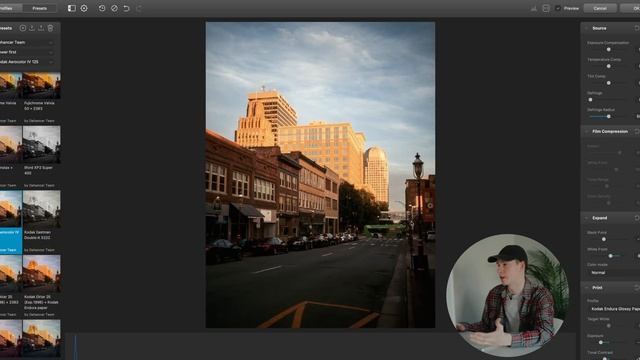
Task: Switch to the Presets tab
Action: click(x=40, y=8)
